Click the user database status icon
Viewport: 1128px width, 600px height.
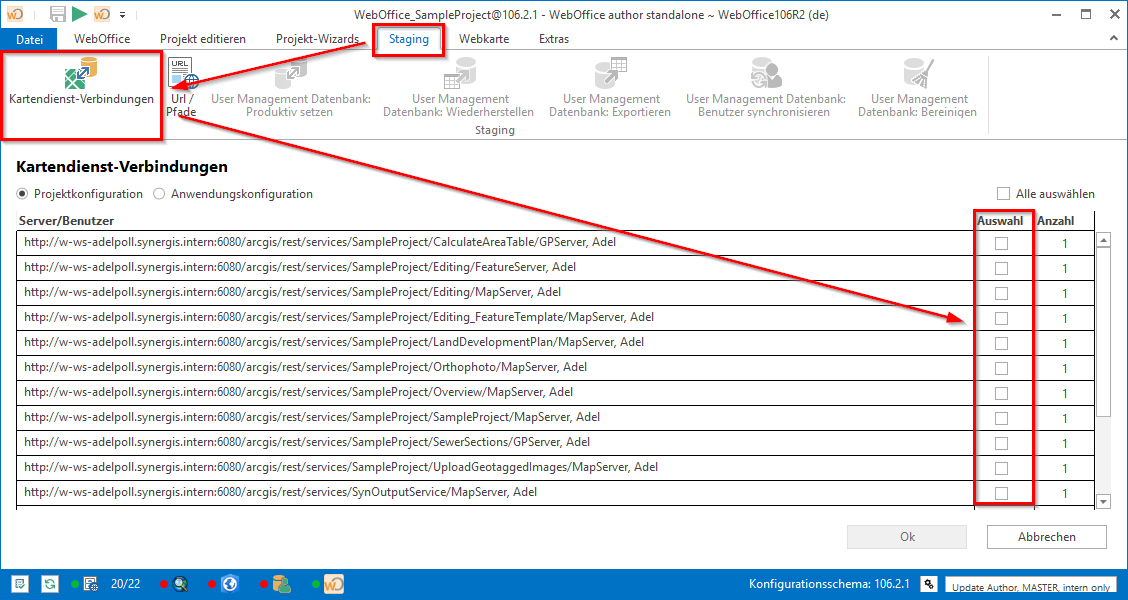(281, 584)
